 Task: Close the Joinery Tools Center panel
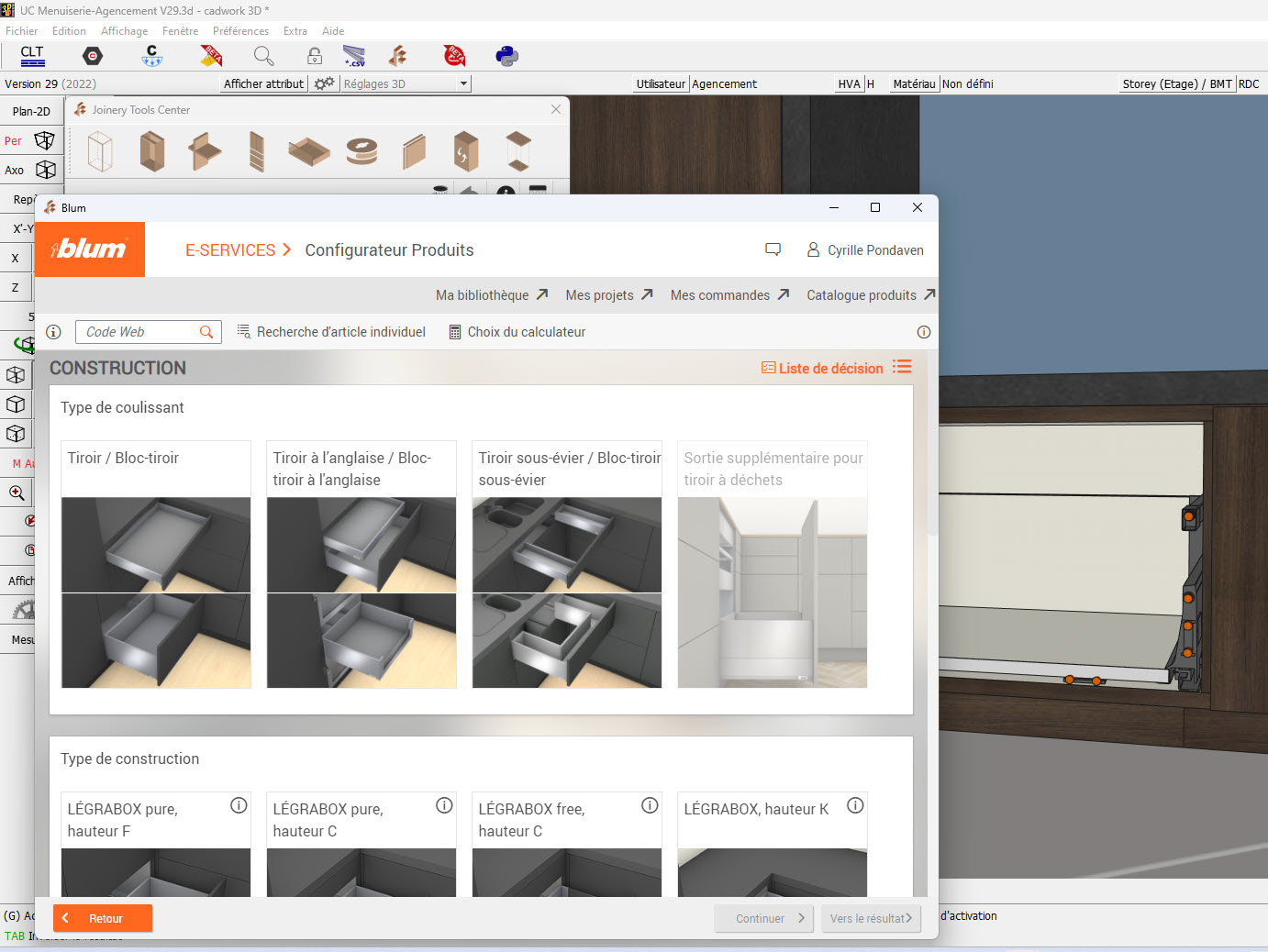pos(556,109)
